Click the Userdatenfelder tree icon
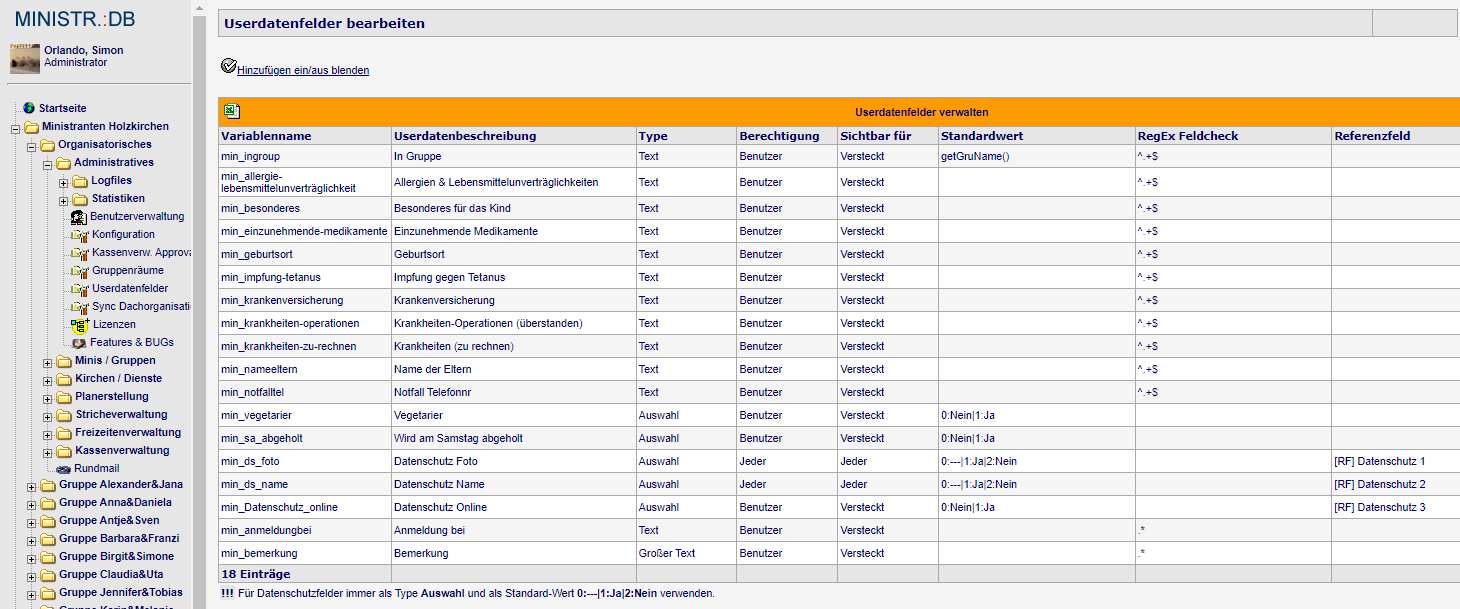Viewport: 1460px width, 609px height. 81,289
